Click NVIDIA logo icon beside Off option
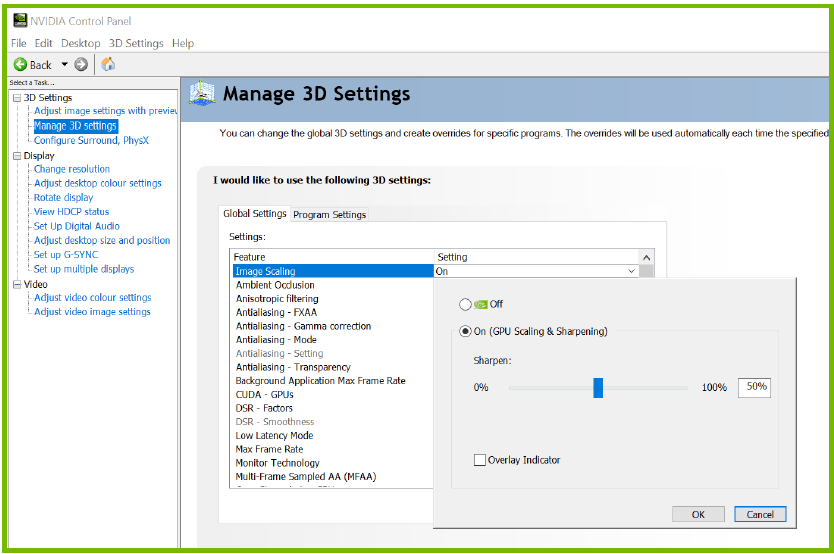The height and width of the screenshot is (554, 834). pyautogui.click(x=481, y=304)
